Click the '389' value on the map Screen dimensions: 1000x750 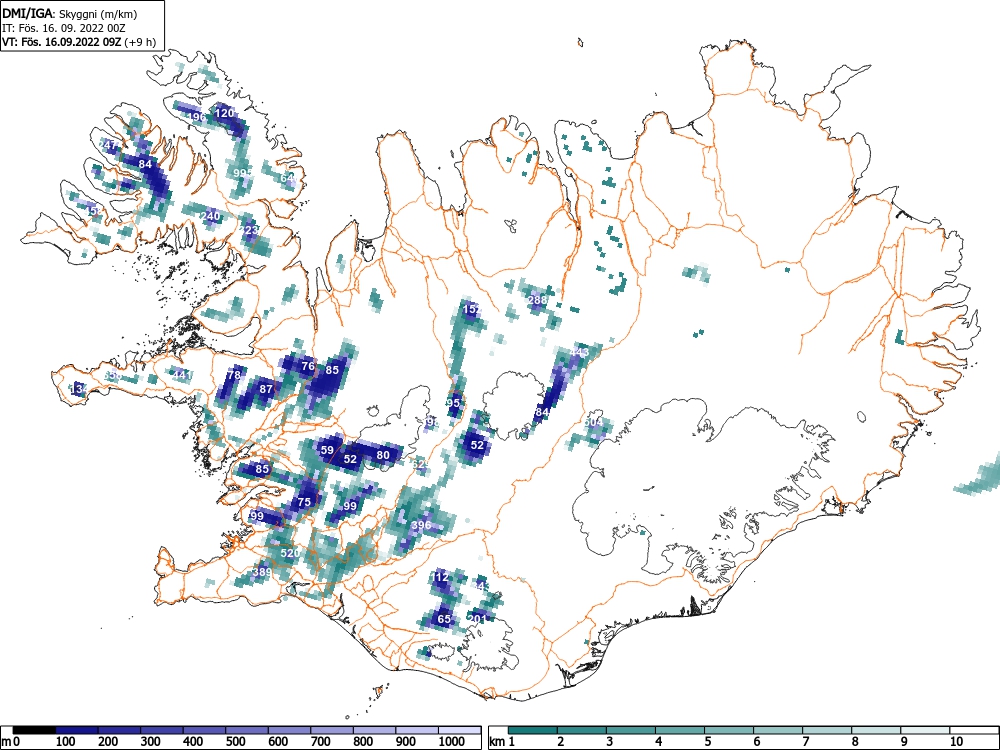coord(262,572)
